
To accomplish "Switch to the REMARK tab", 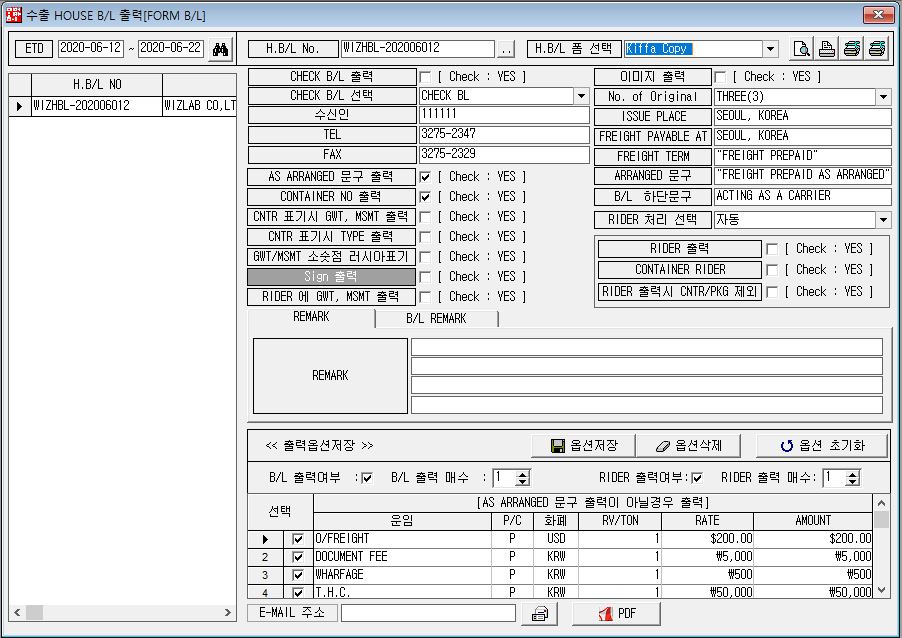I will [x=311, y=317].
